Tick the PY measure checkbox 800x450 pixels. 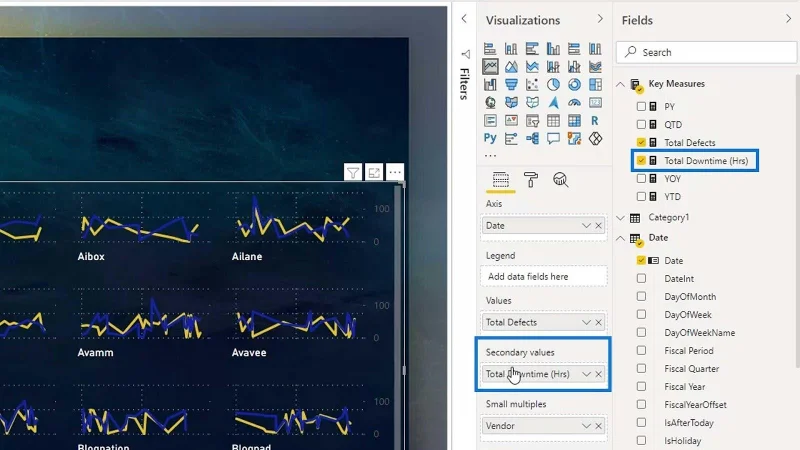point(641,107)
